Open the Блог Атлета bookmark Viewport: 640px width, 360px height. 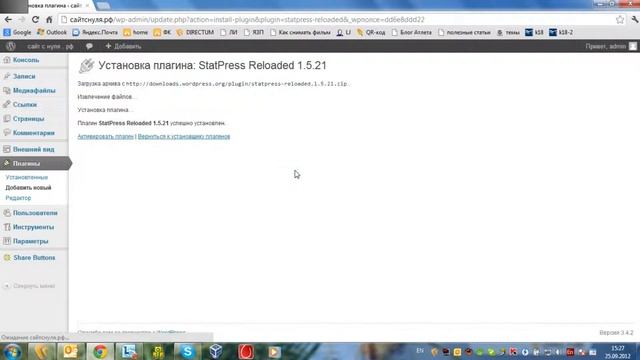click(411, 32)
